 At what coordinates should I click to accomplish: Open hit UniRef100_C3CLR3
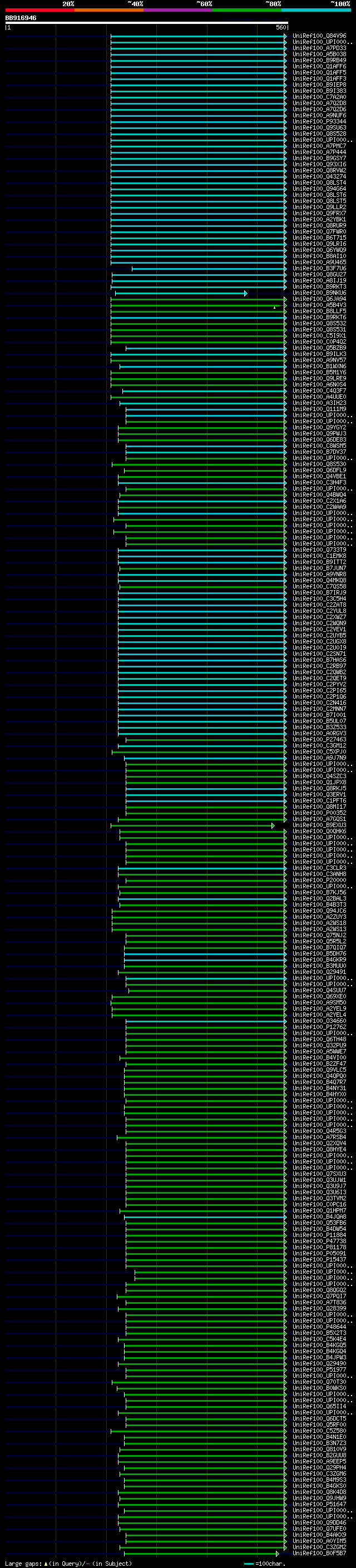coord(319,868)
